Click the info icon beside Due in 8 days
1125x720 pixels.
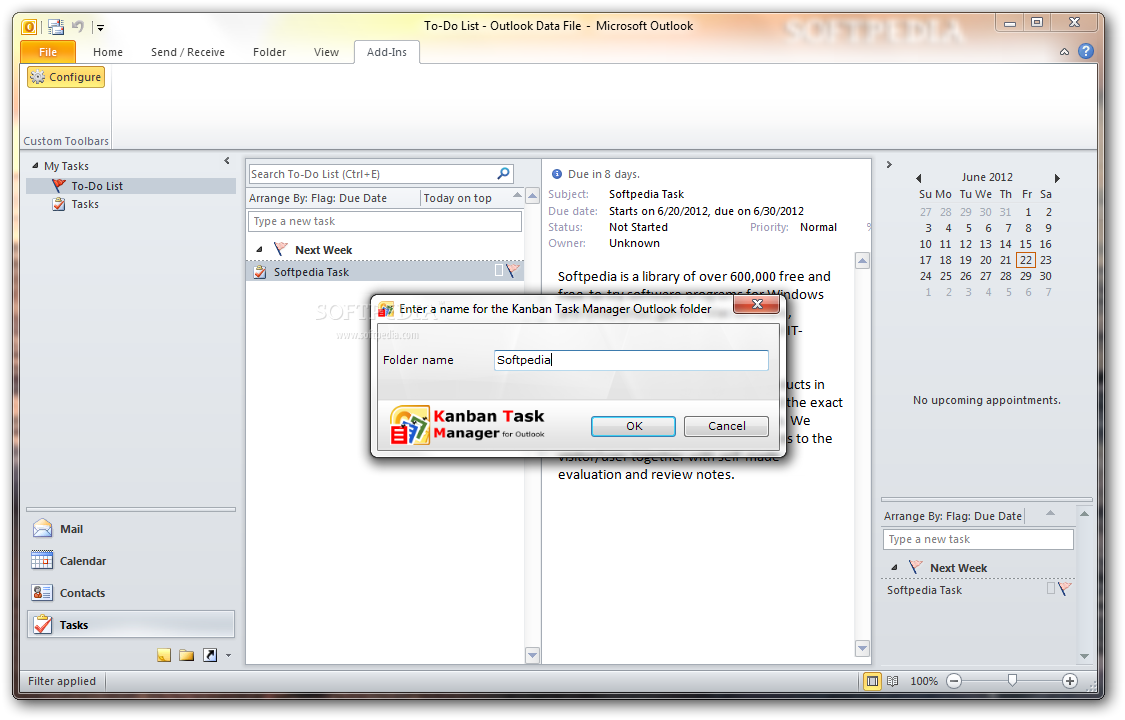556,174
